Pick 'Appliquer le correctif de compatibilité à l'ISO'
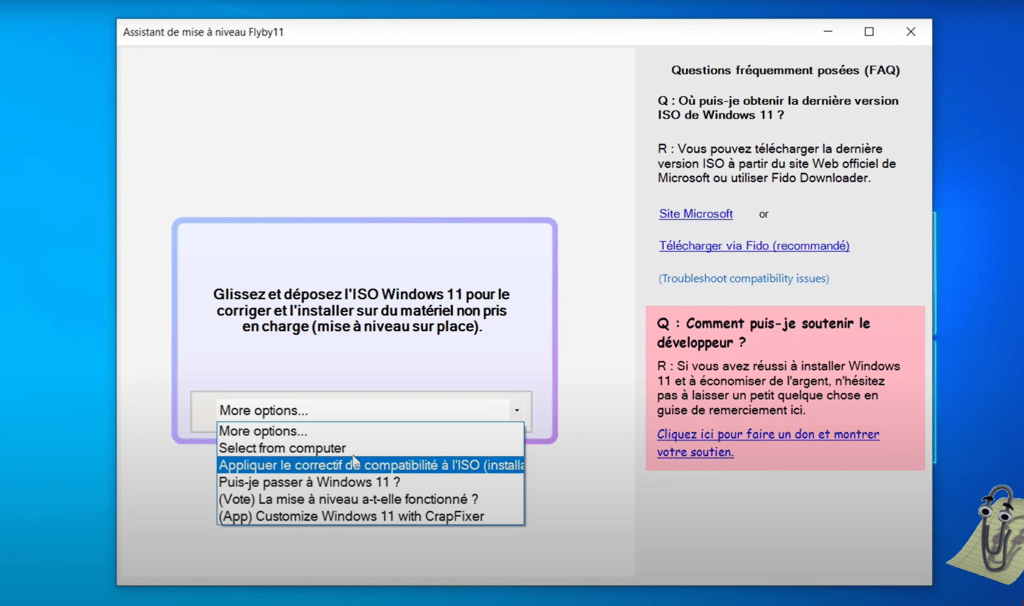This screenshot has height=606, width=1024. click(x=370, y=465)
